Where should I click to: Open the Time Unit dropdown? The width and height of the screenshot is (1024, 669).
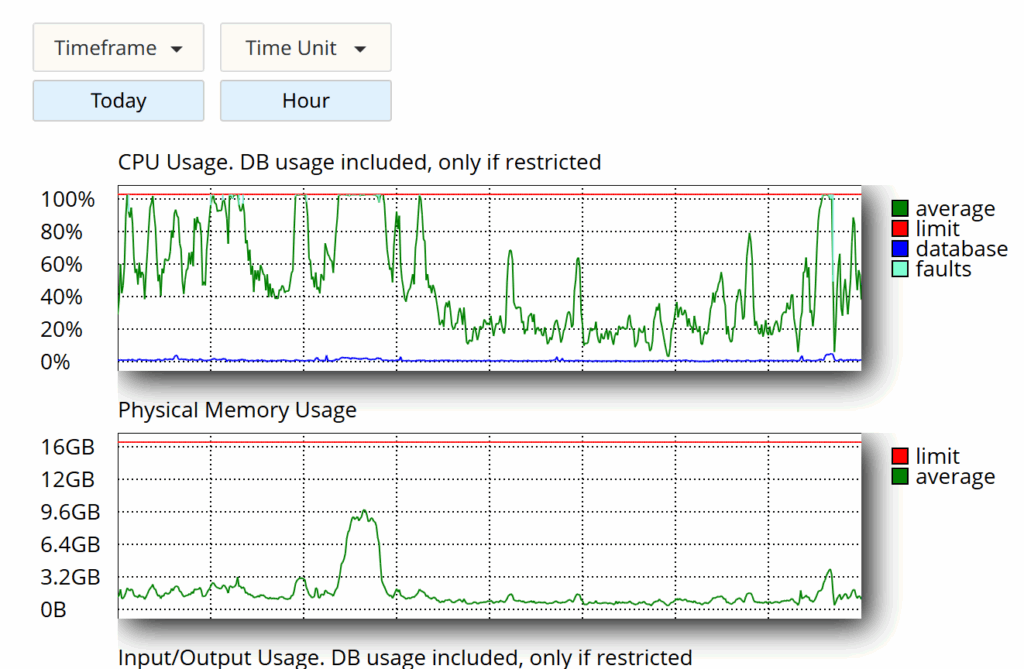[305, 47]
